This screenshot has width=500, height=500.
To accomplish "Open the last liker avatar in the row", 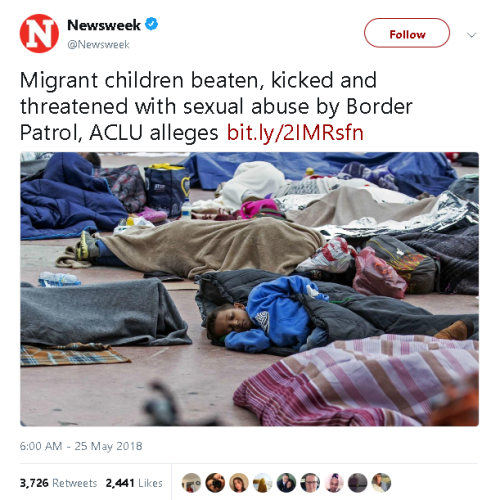I will [381, 483].
